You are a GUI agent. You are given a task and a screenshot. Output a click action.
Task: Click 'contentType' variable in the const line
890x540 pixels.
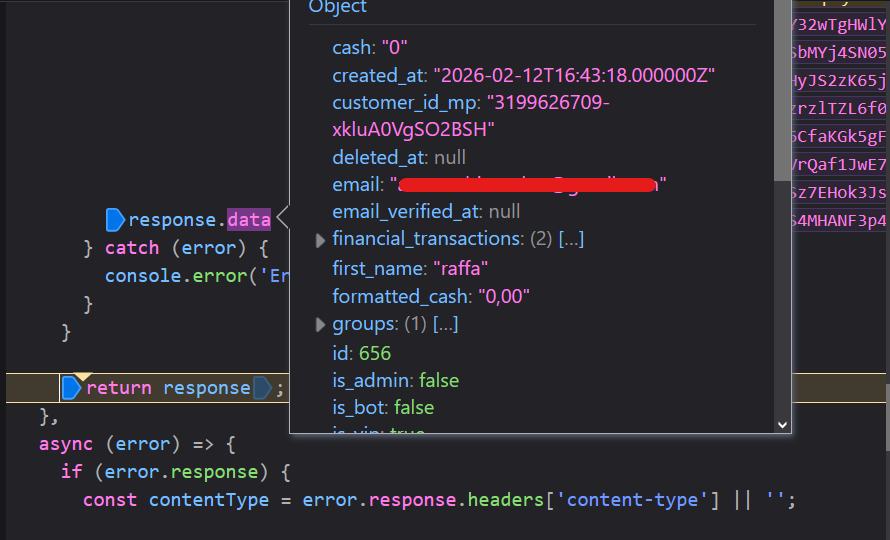(x=209, y=500)
